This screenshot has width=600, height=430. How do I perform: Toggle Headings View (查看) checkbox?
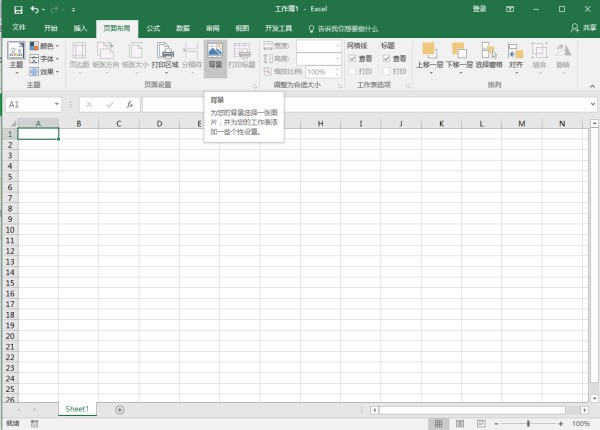click(x=386, y=59)
